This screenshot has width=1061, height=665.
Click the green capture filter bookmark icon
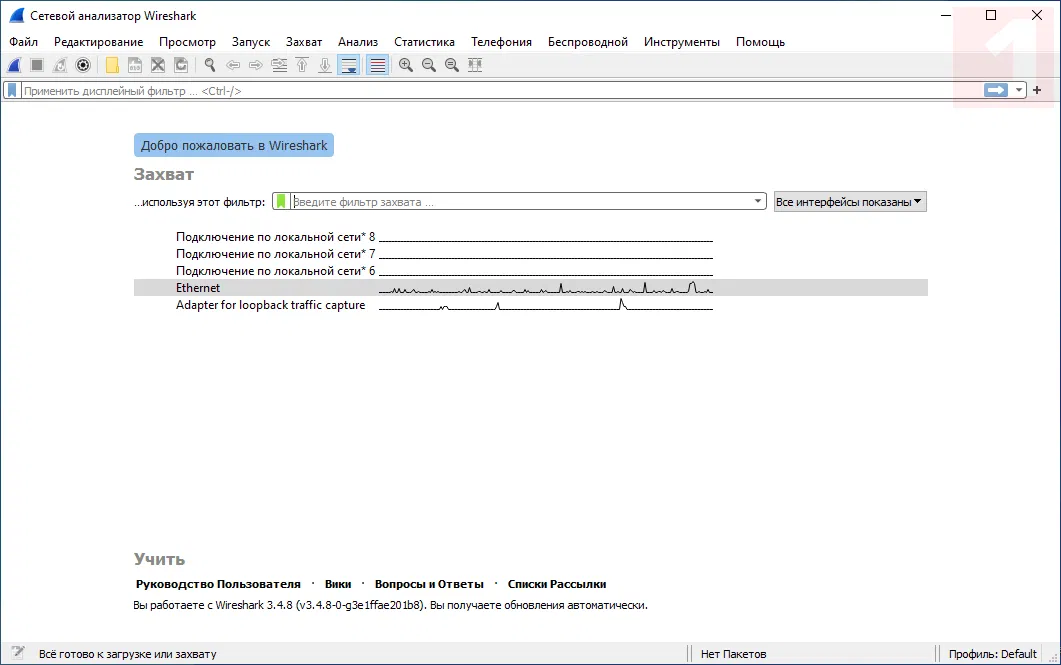point(281,202)
